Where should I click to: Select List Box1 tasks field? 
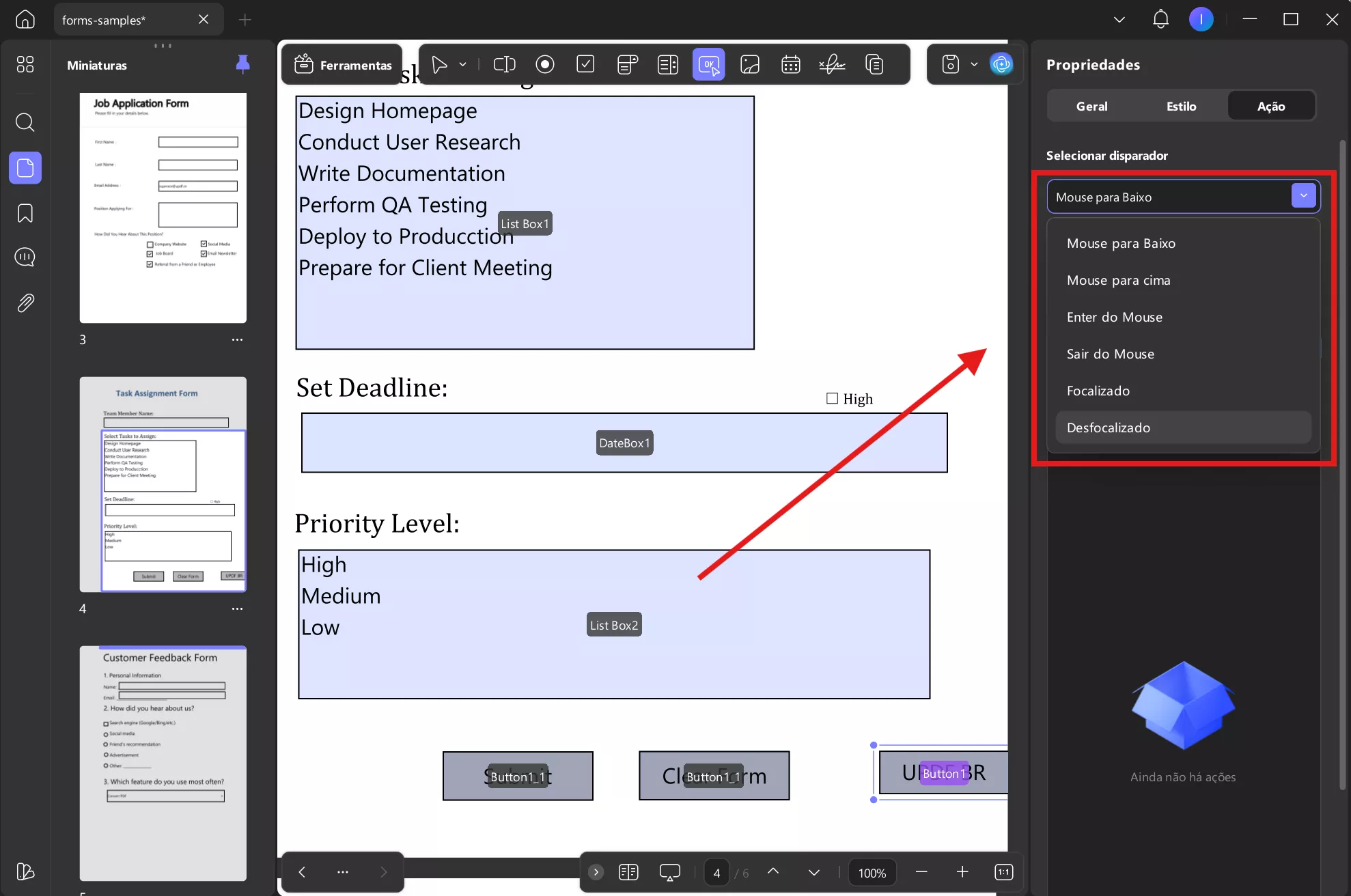click(x=525, y=223)
